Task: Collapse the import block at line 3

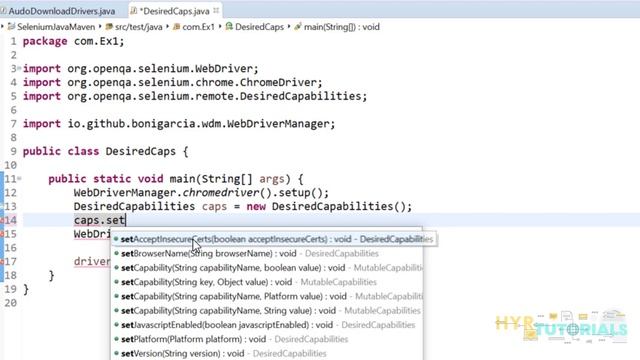Action: (x=19, y=68)
